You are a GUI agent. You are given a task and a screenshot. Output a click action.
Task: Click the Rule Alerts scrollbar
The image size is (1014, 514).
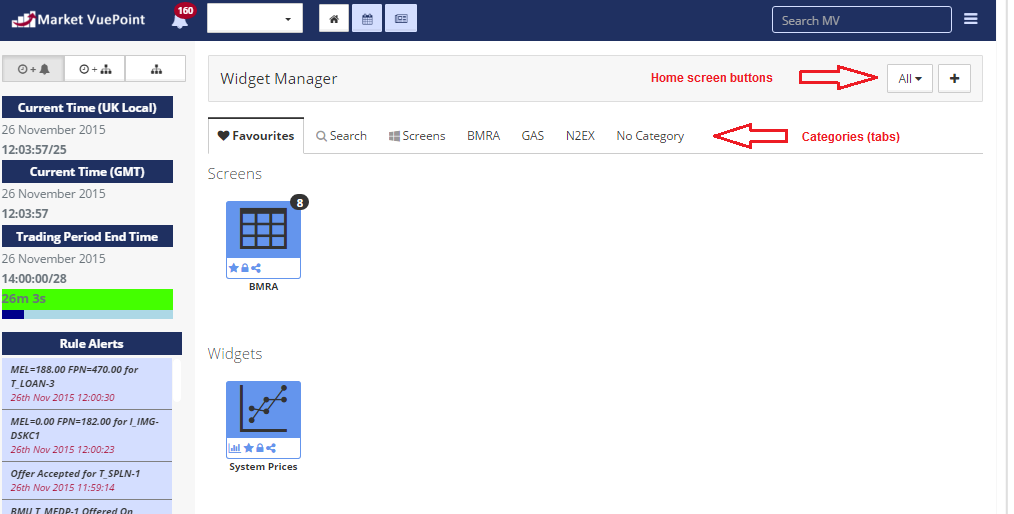pos(178,380)
